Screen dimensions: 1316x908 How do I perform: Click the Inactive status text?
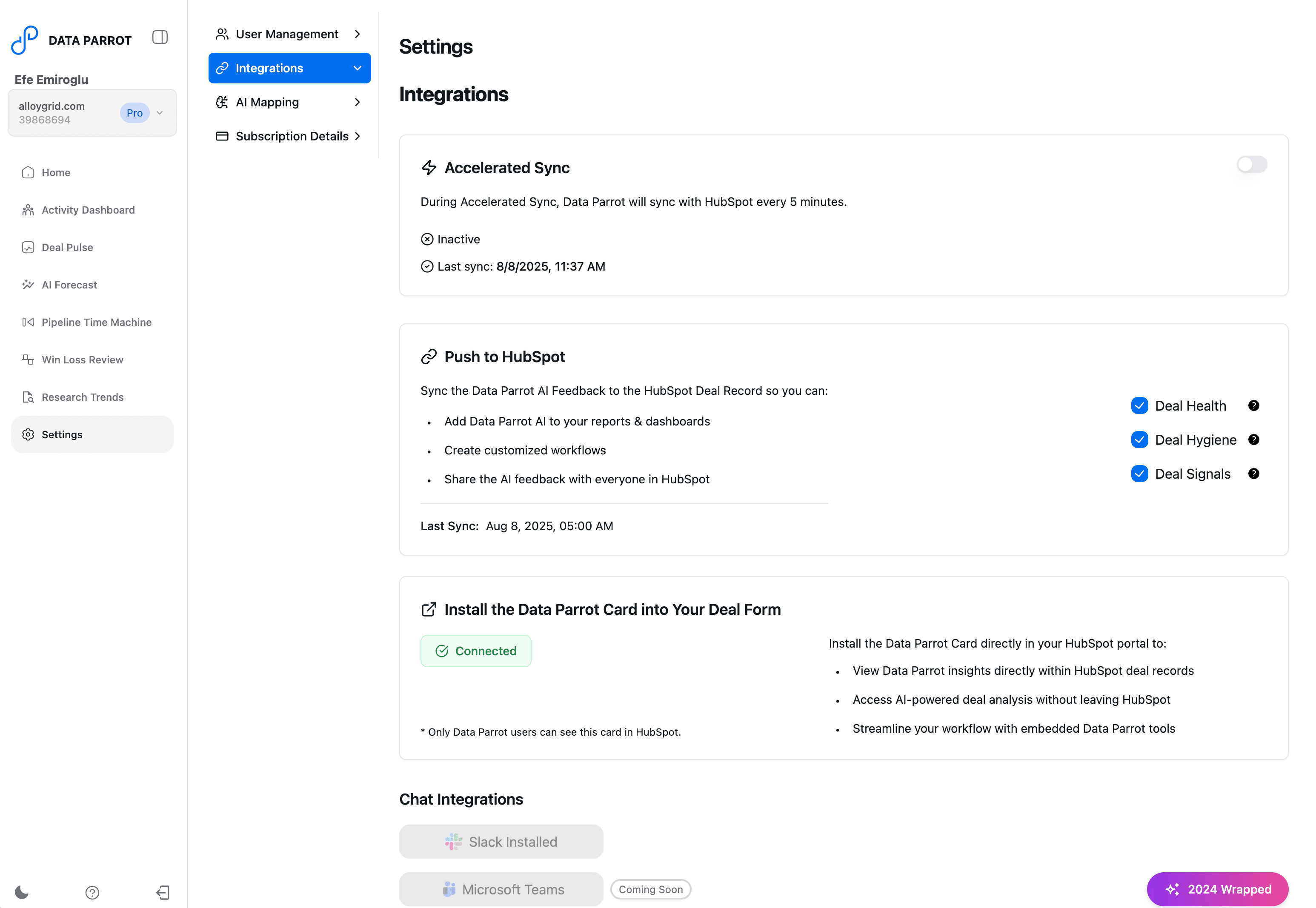[458, 240]
